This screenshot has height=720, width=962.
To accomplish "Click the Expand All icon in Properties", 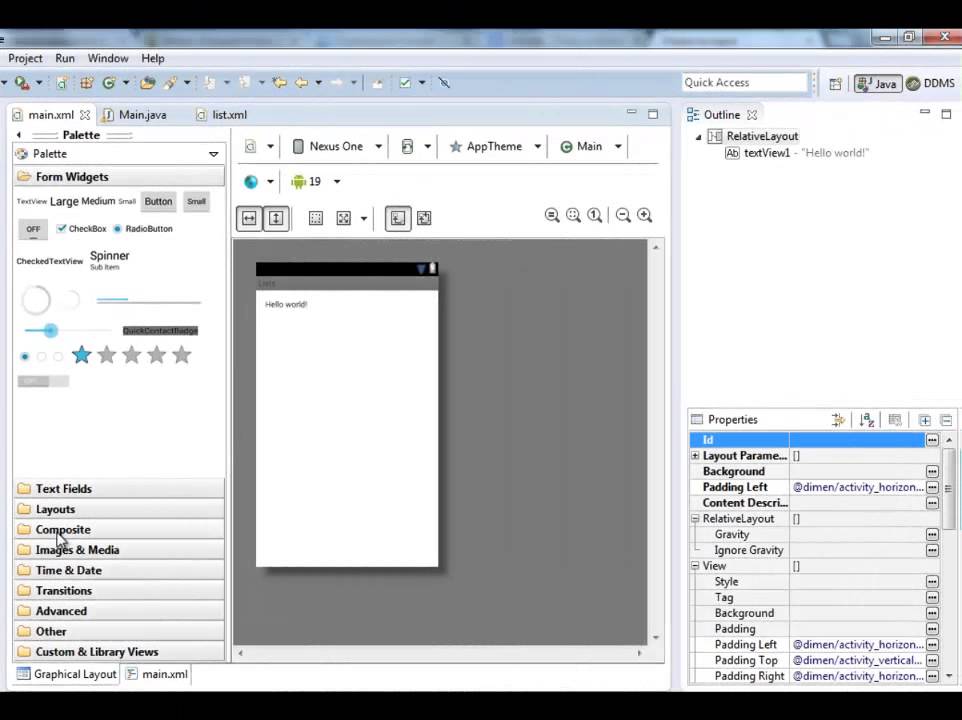I will 925,420.
